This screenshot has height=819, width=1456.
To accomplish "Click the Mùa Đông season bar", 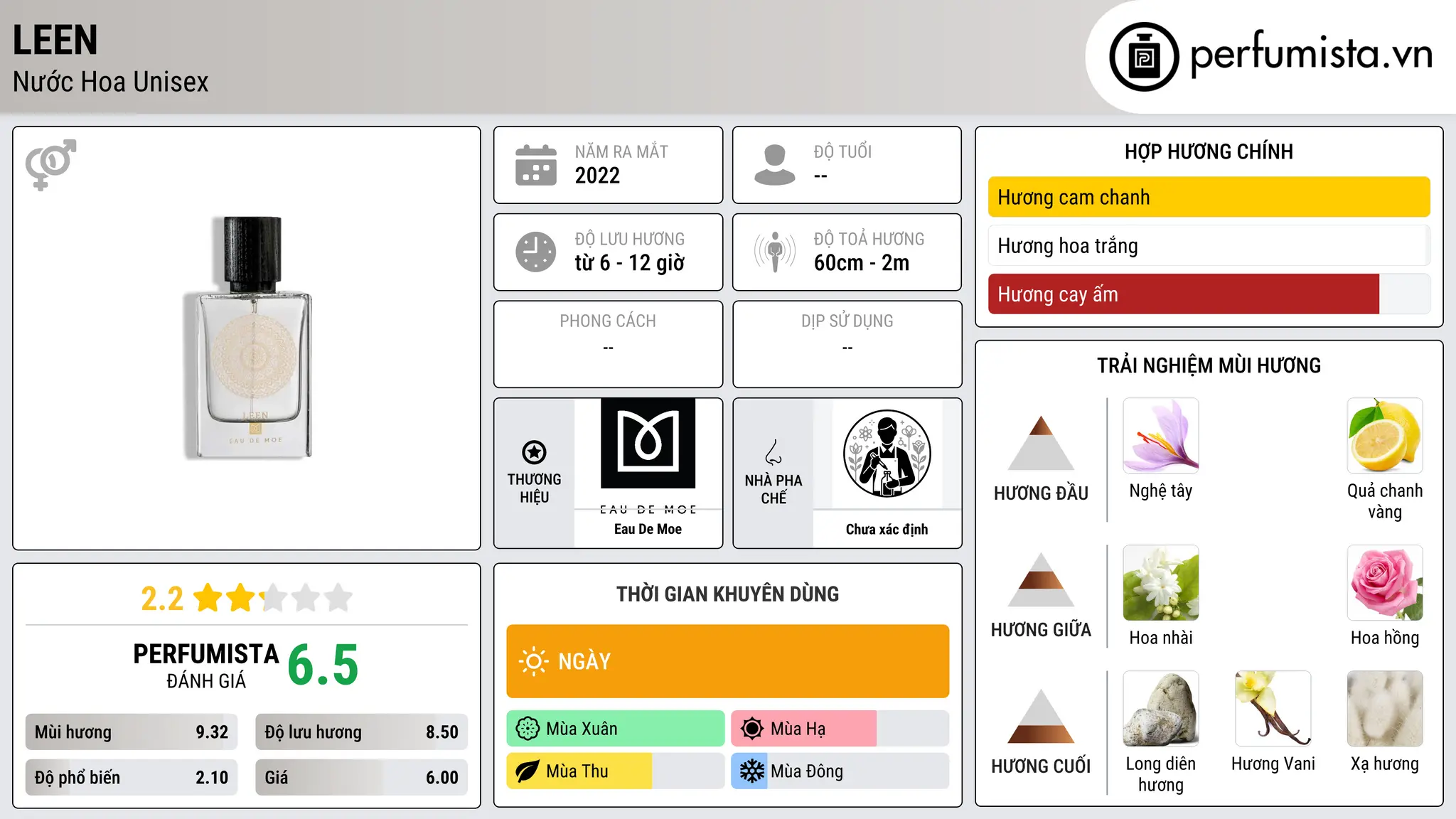I will (x=840, y=771).
